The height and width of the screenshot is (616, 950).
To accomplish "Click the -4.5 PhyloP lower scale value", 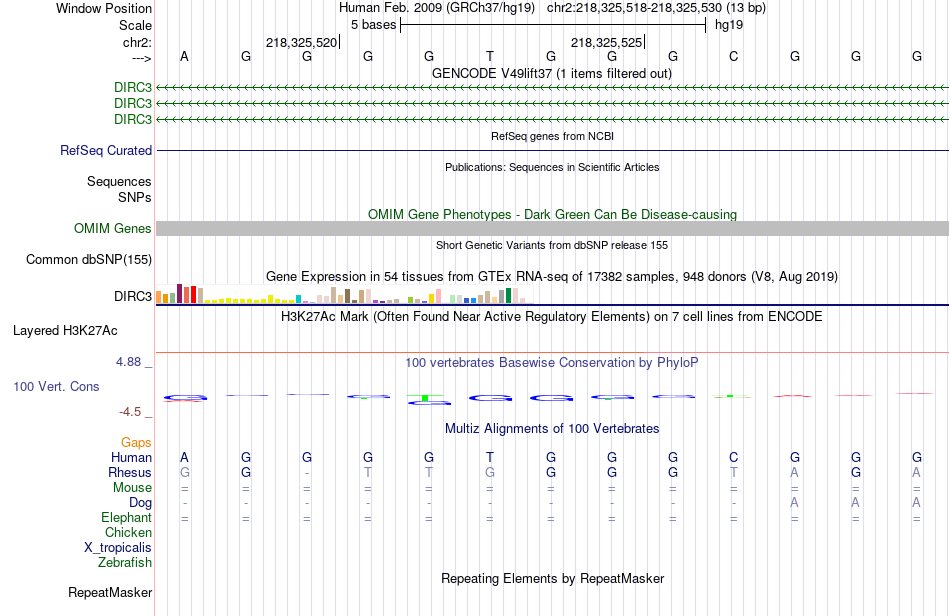I will coord(130,412).
